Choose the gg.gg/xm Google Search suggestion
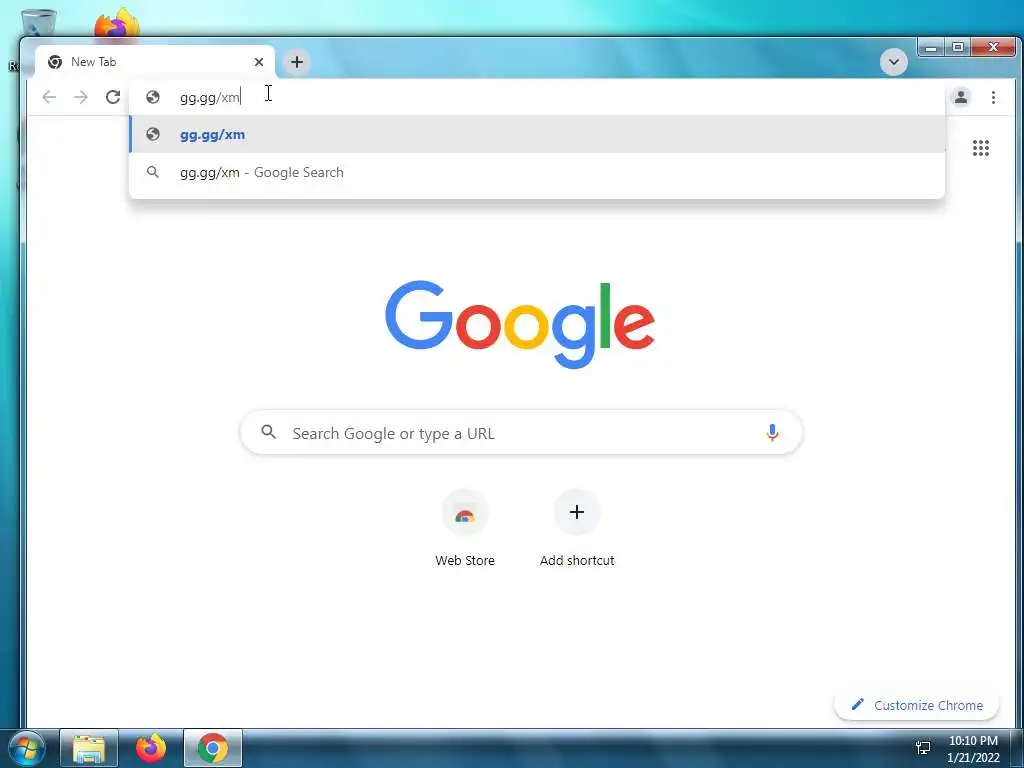 (x=537, y=172)
